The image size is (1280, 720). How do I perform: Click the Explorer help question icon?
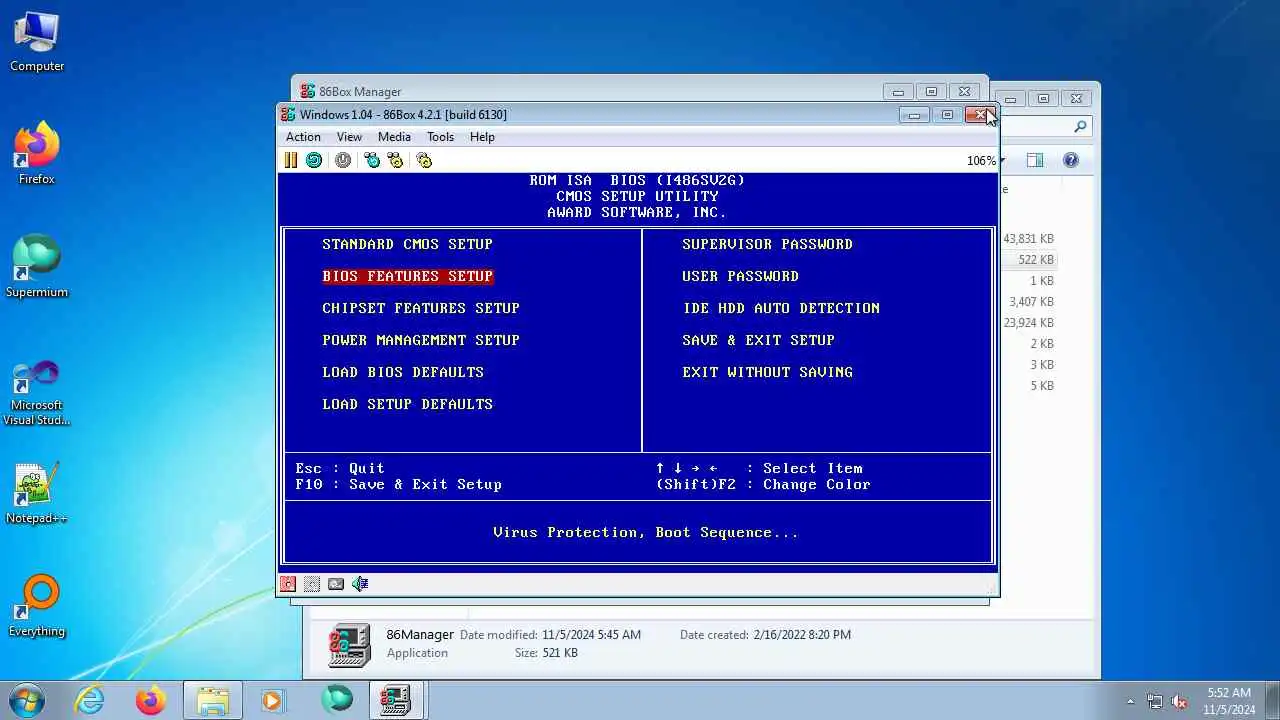(1071, 160)
